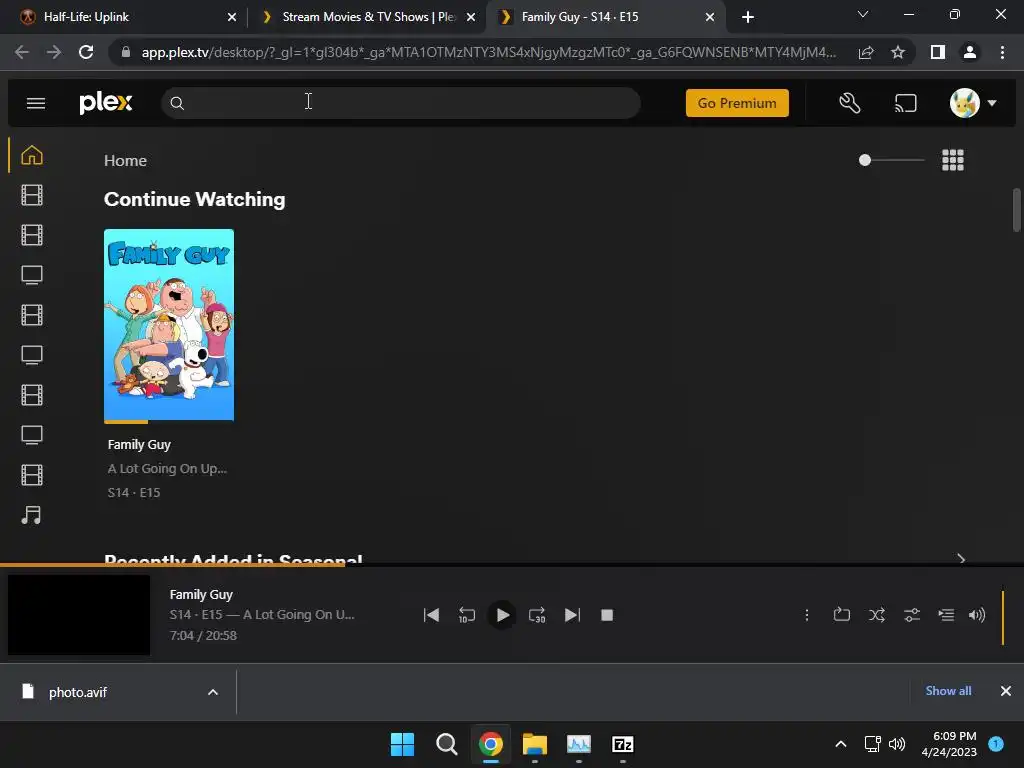Click the Continue Watching heading
This screenshot has width=1024, height=768.
(195, 199)
